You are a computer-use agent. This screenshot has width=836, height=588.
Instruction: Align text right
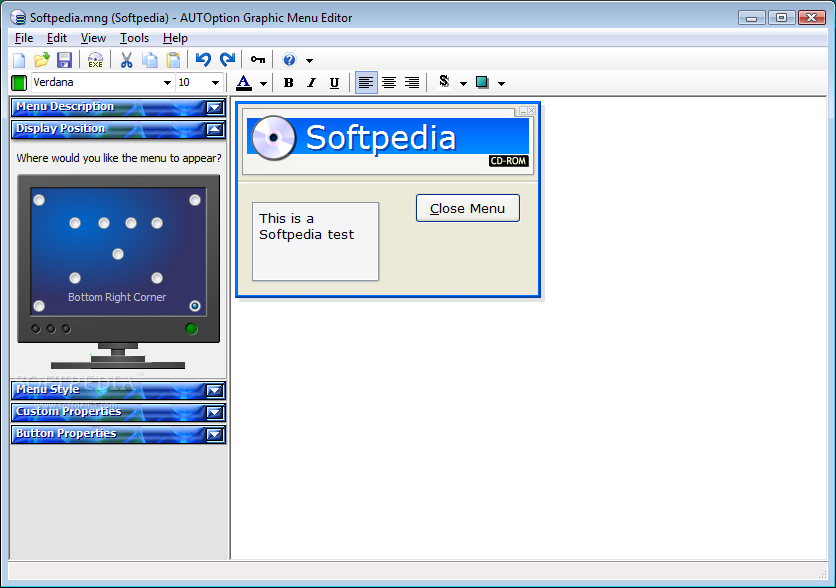412,83
